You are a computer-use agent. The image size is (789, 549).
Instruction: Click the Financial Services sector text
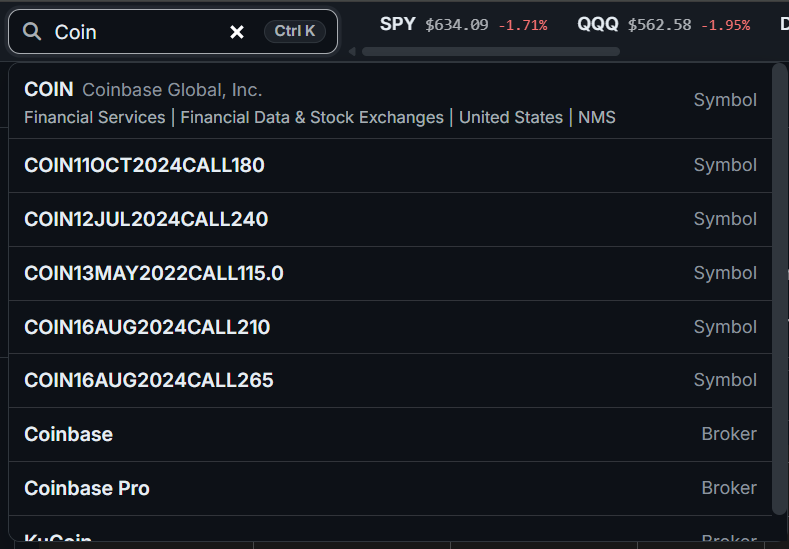click(95, 117)
